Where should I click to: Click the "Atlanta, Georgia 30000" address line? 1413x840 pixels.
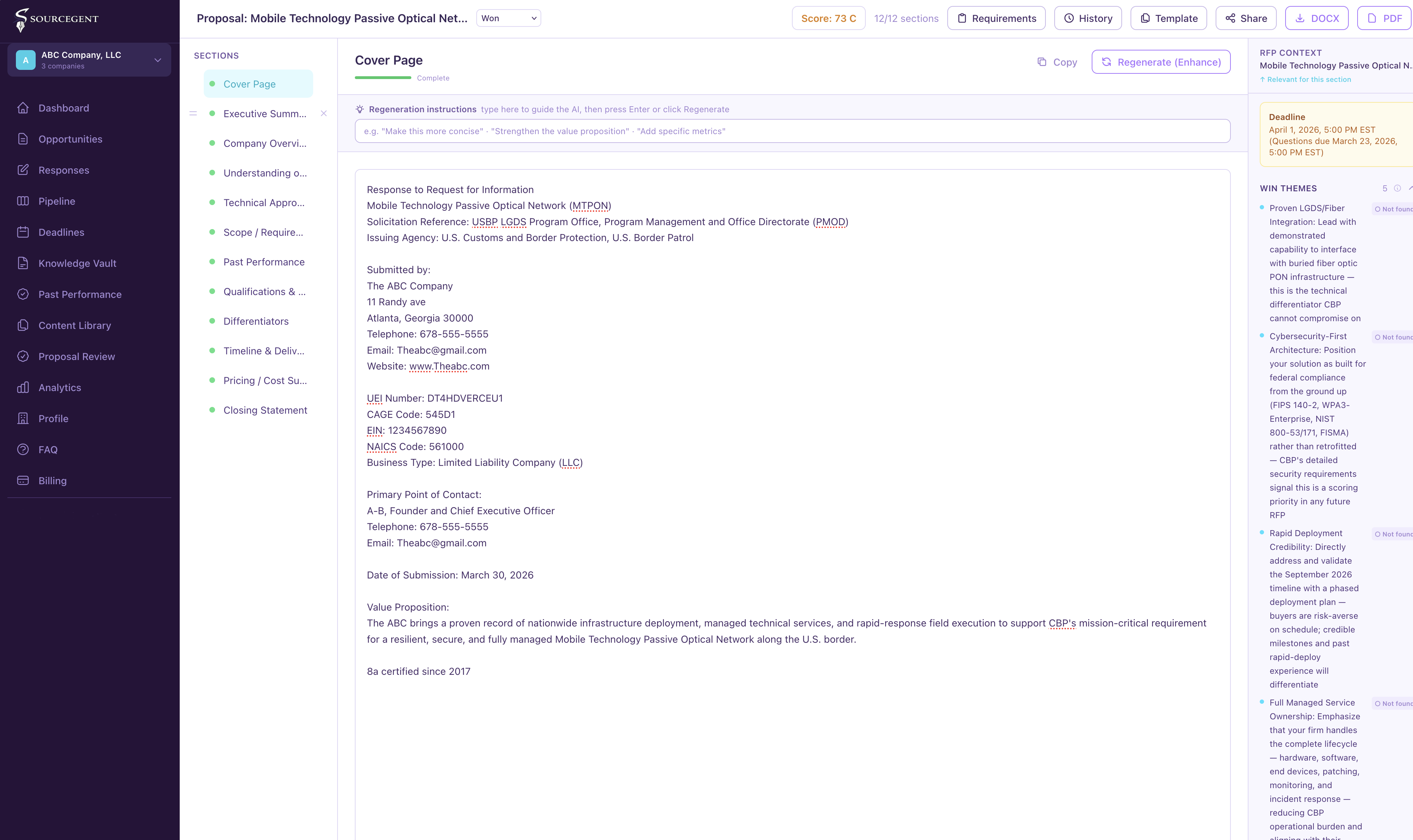pyautogui.click(x=420, y=318)
